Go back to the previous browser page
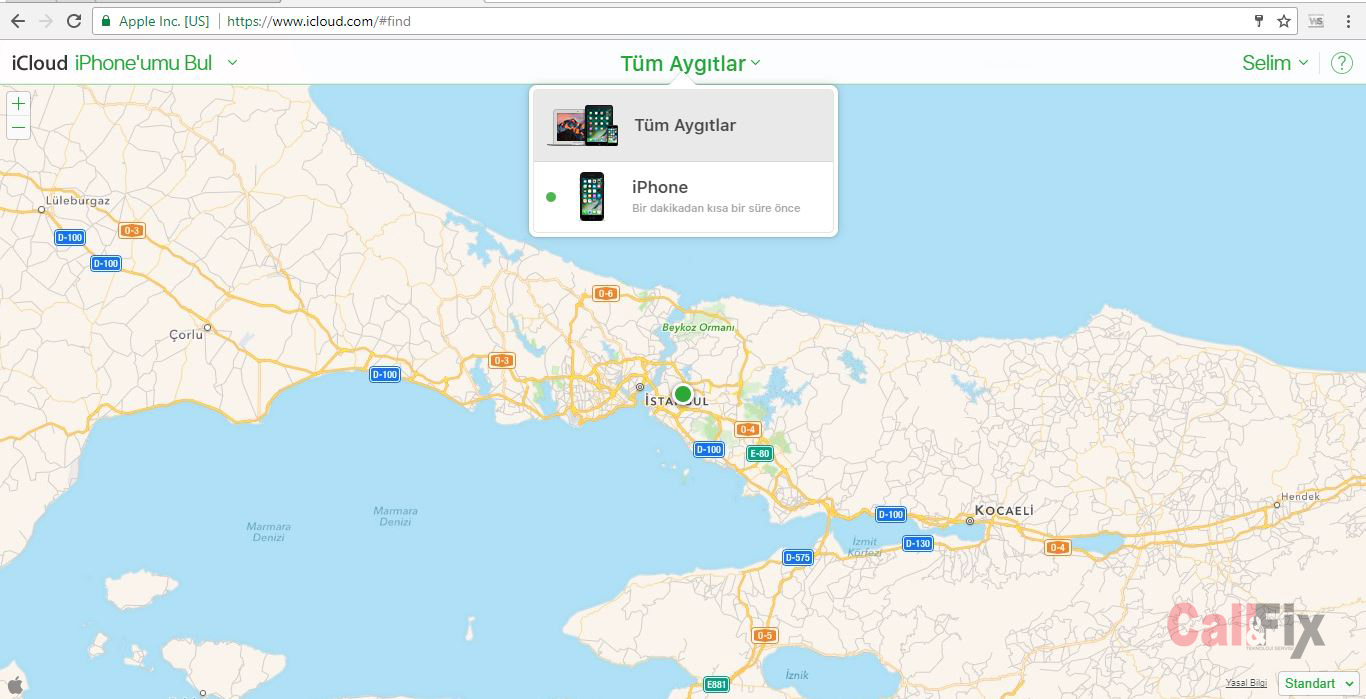 click(x=17, y=21)
